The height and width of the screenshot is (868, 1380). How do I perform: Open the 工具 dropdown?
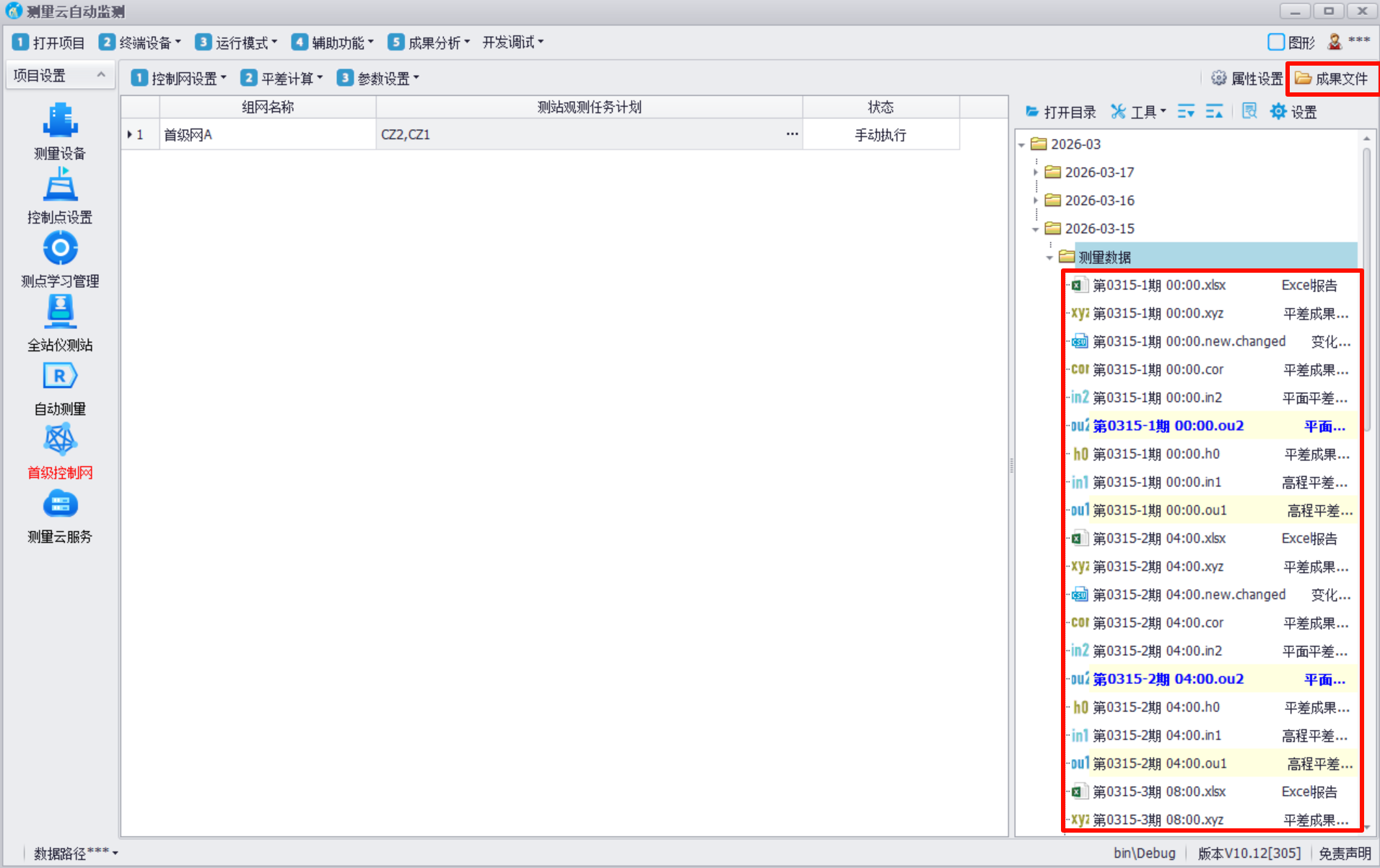[x=1139, y=112]
